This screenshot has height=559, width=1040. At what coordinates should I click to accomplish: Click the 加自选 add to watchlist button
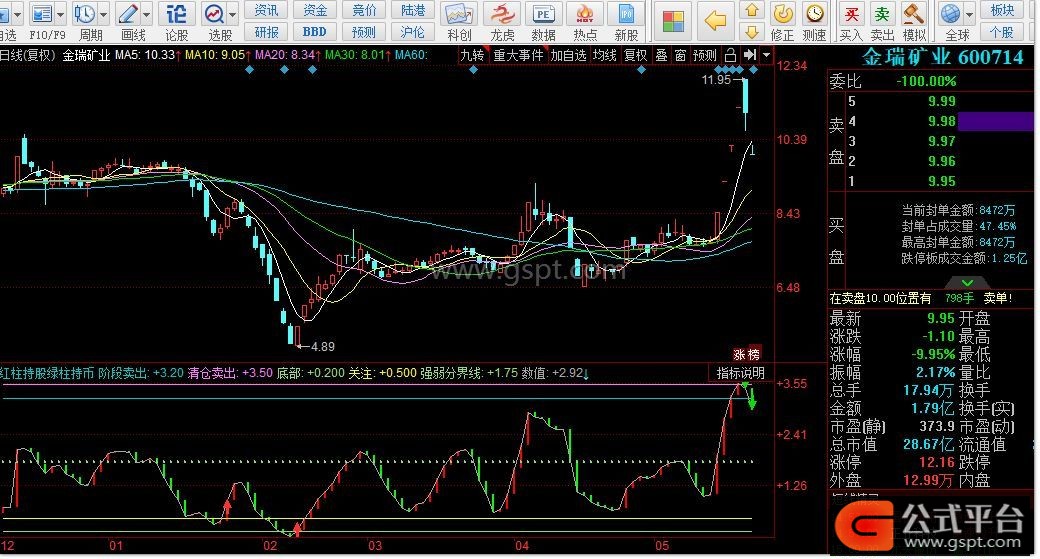click(x=568, y=55)
